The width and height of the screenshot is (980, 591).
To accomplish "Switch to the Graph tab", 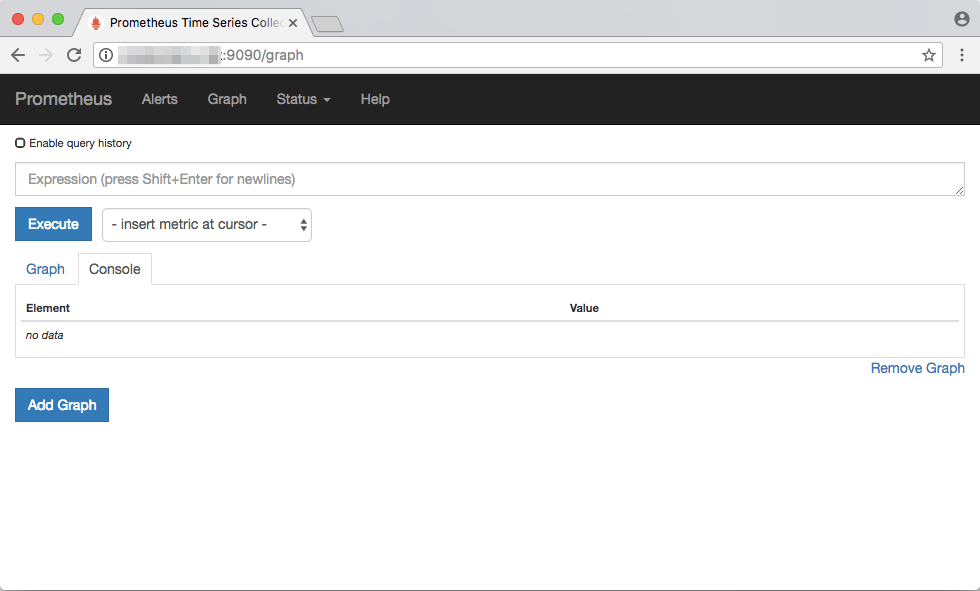I will [45, 269].
